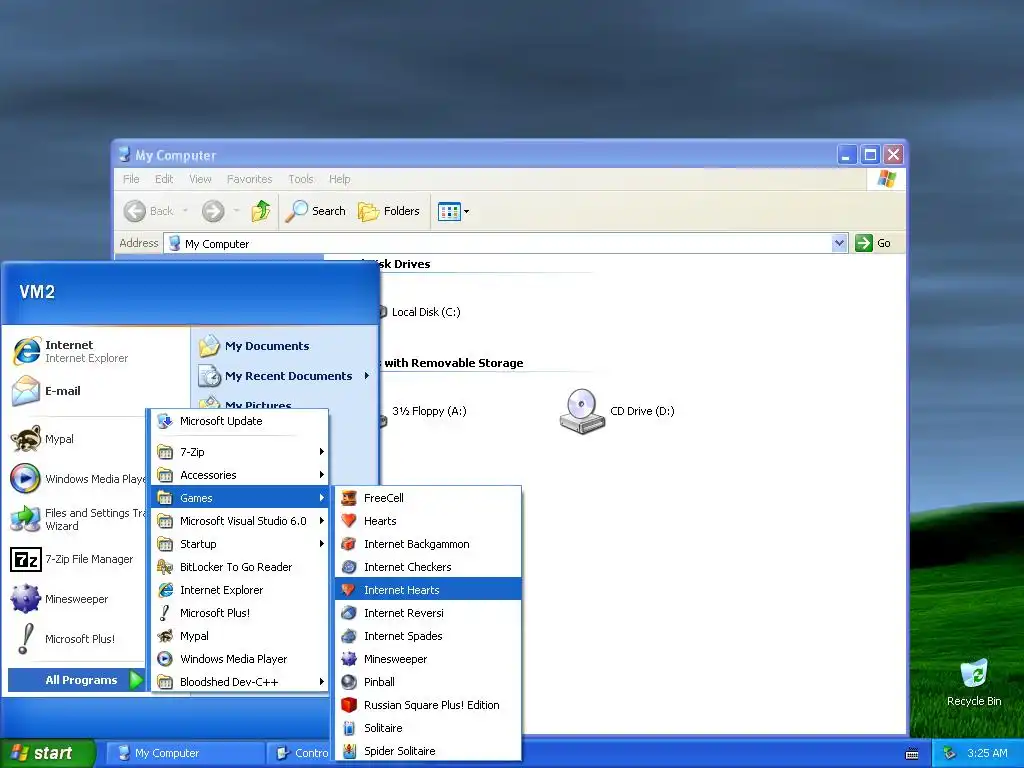The width and height of the screenshot is (1024, 768).
Task: Open Mypal in All Programs list
Action: [x=240, y=636]
